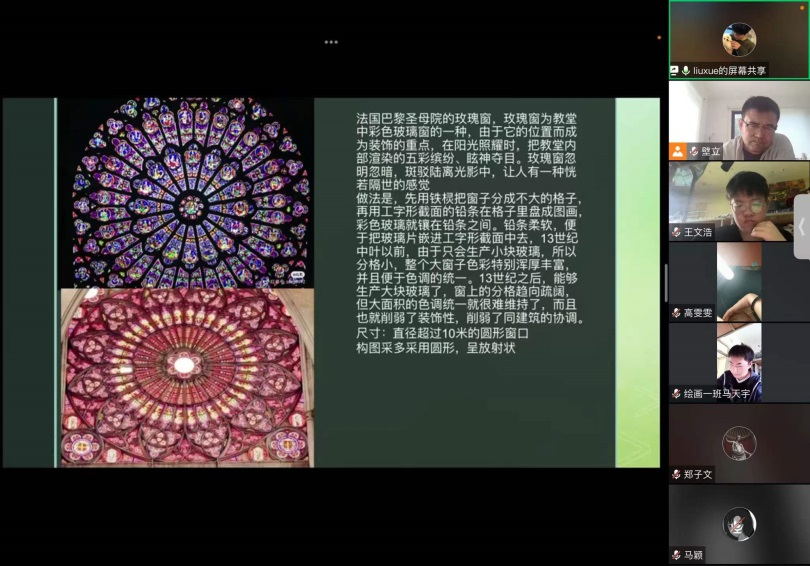Click the screen share icon on liuxue's tile
Image resolution: width=810 pixels, height=566 pixels.
[x=675, y=71]
